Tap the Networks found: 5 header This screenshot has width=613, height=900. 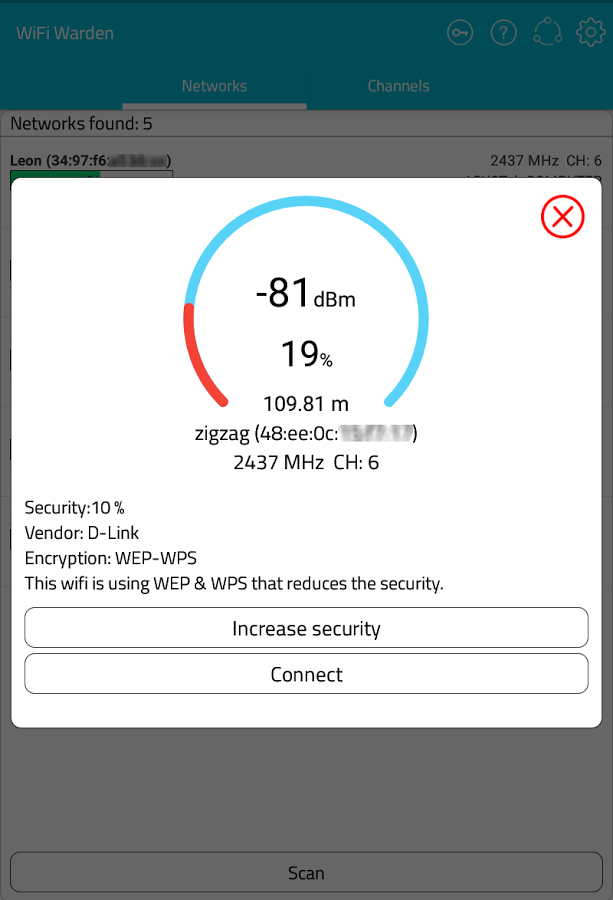(82, 124)
